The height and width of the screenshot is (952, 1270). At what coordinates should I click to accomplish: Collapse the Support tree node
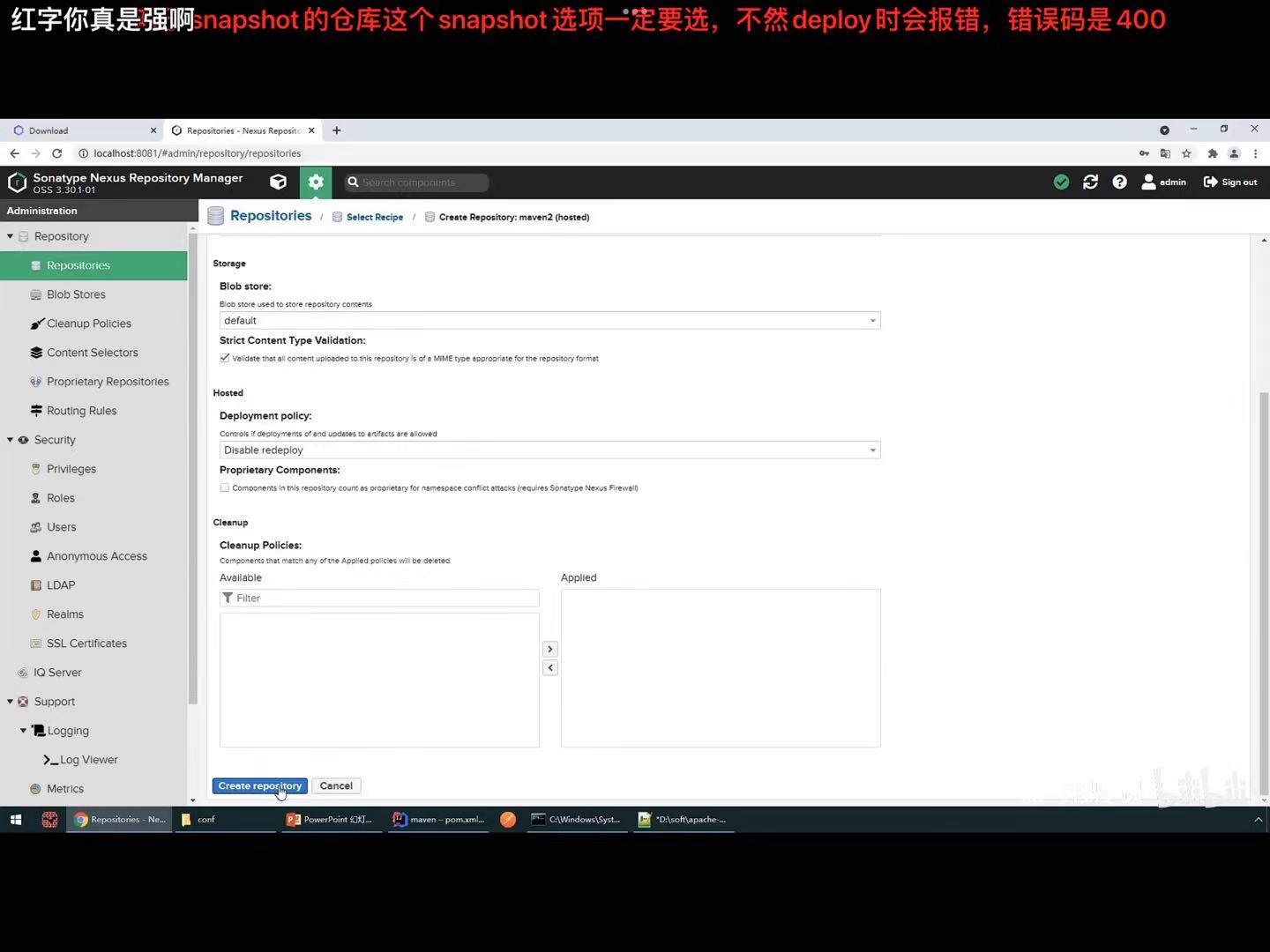(11, 702)
